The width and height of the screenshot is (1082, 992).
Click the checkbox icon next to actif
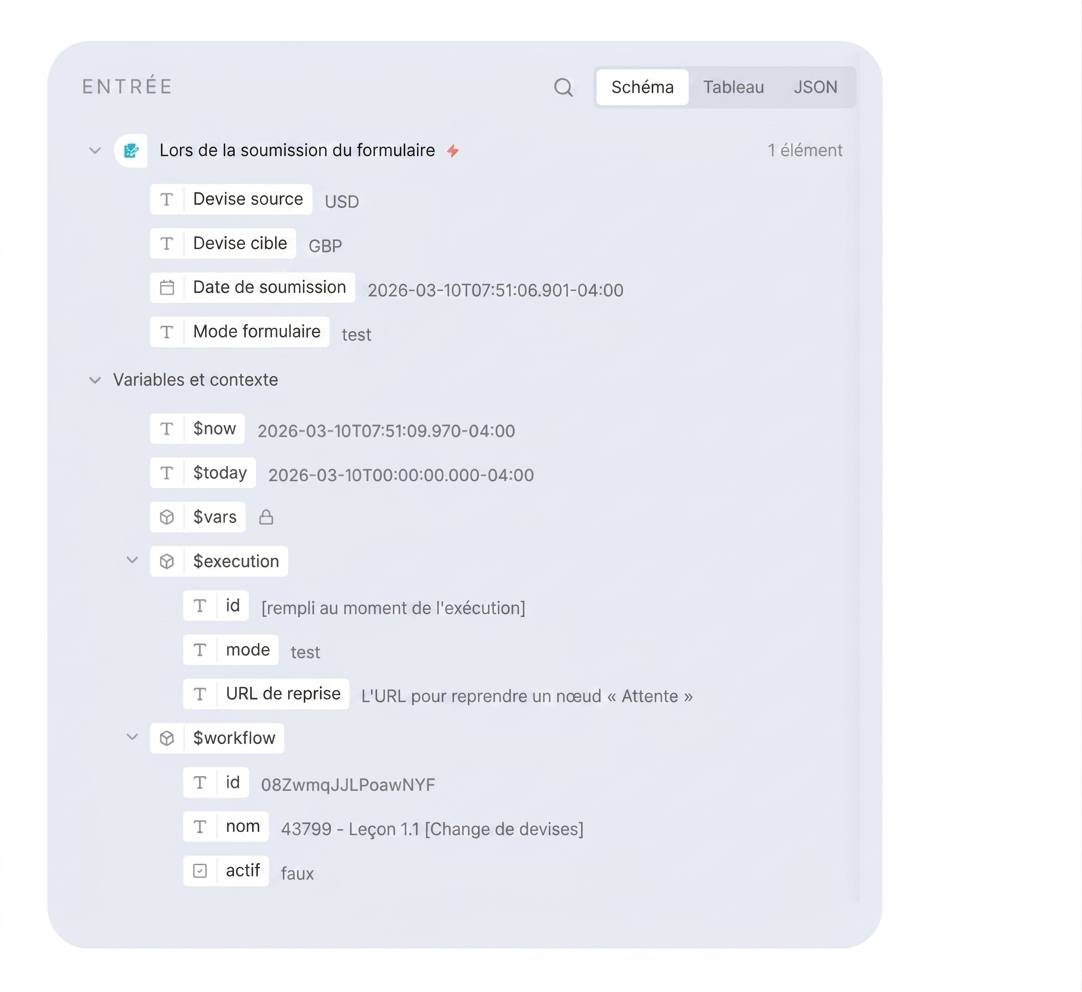point(200,871)
